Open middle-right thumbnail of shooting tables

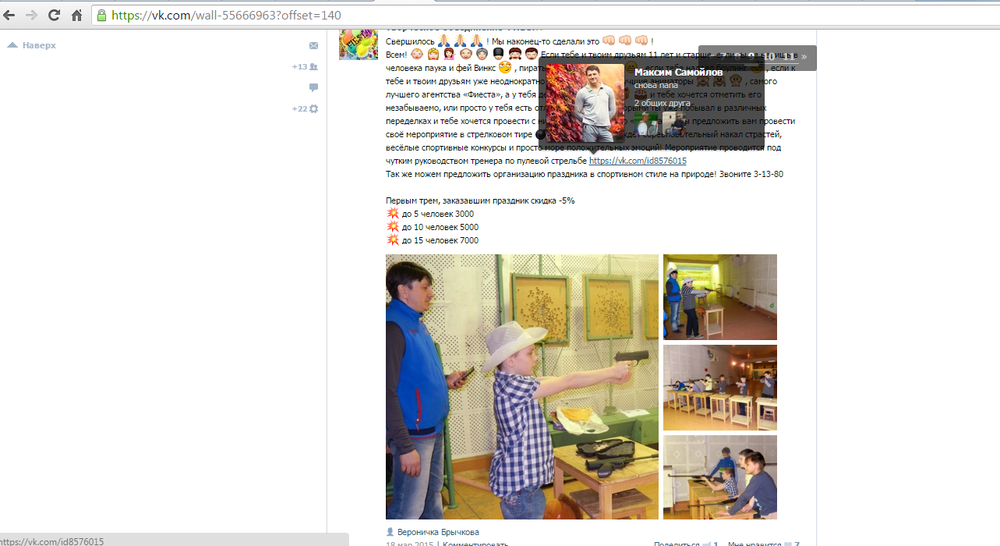[x=719, y=387]
